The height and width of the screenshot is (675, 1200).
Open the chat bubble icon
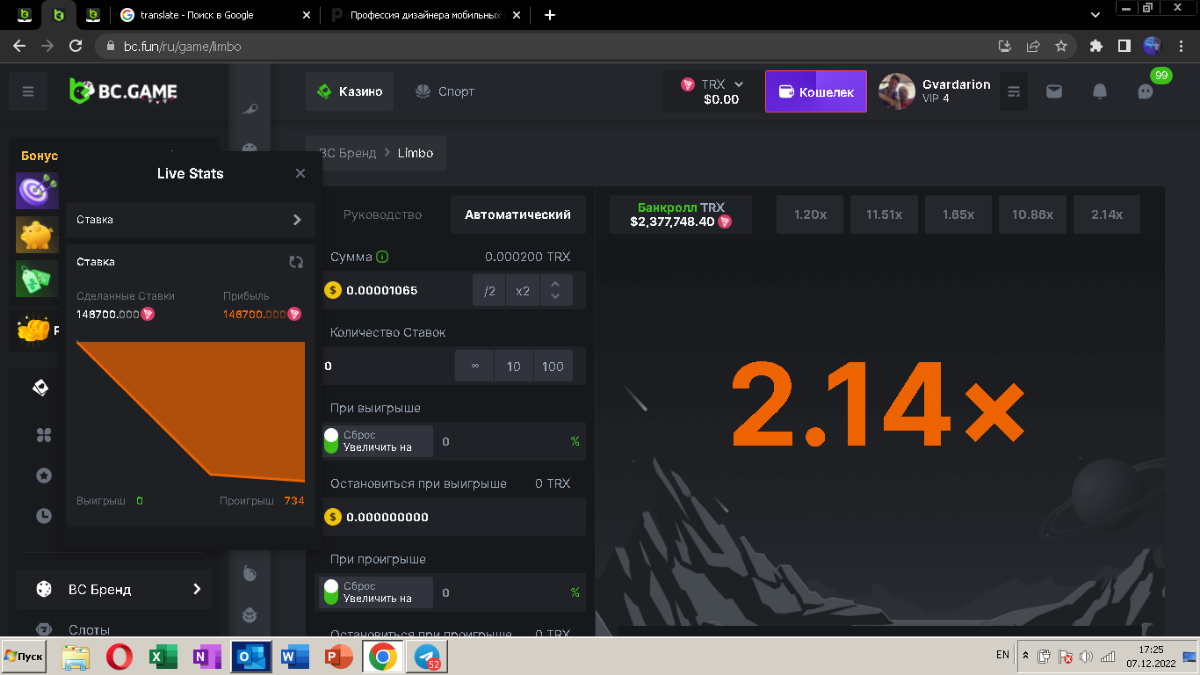[1146, 92]
